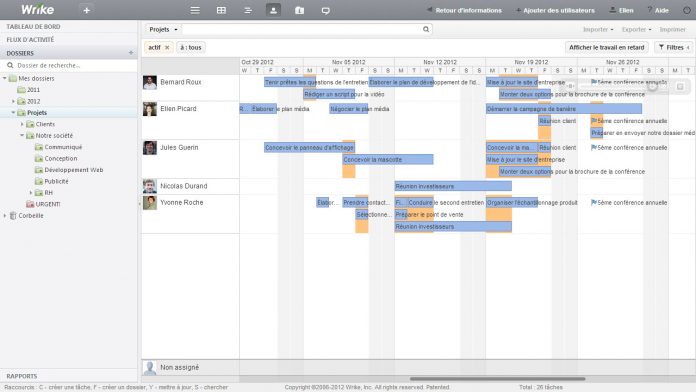The image size is (696, 392).
Task: Toggle Afficher le travail en retard
Action: tap(606, 48)
